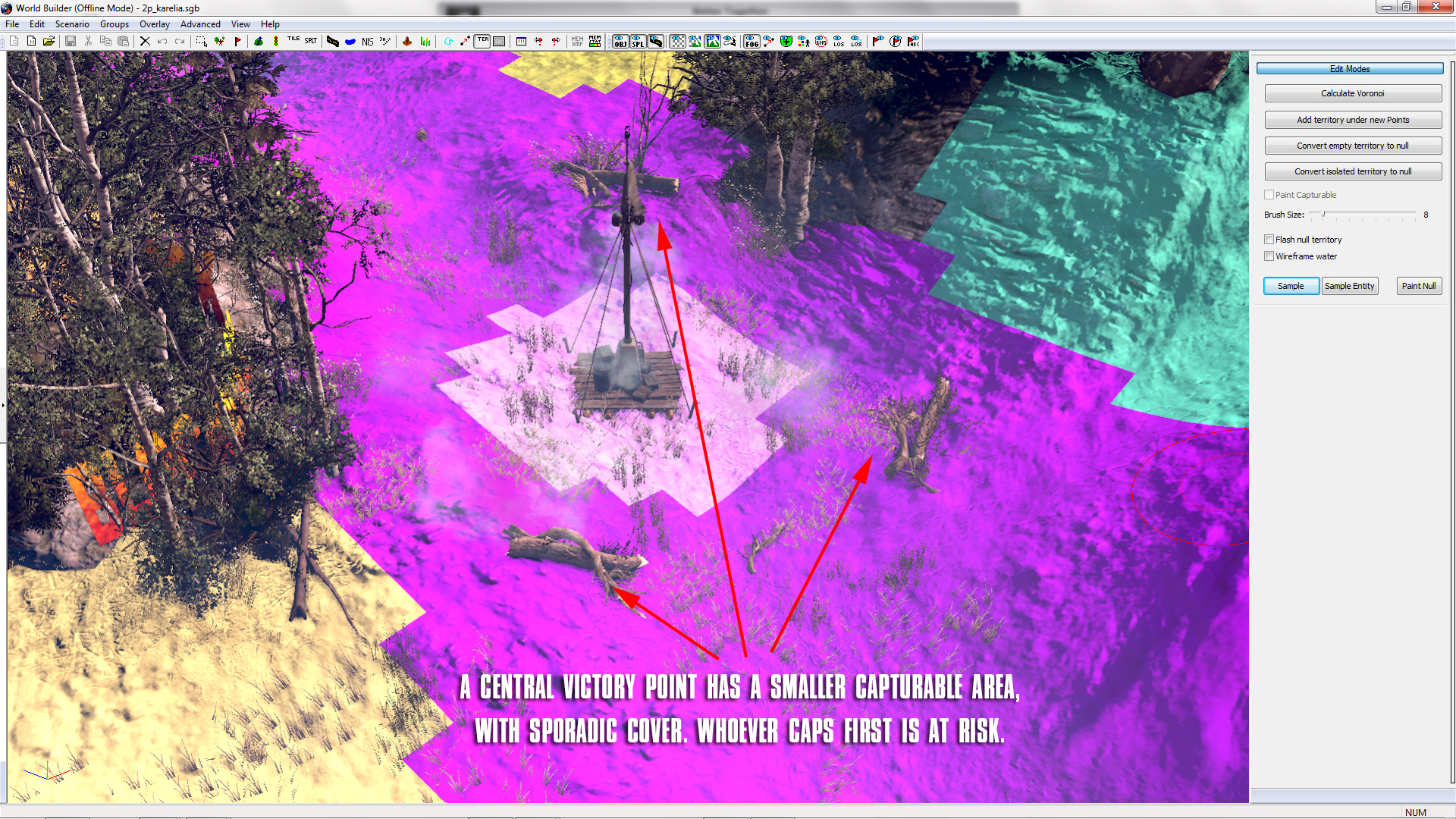Click the Sample button

(x=1291, y=286)
